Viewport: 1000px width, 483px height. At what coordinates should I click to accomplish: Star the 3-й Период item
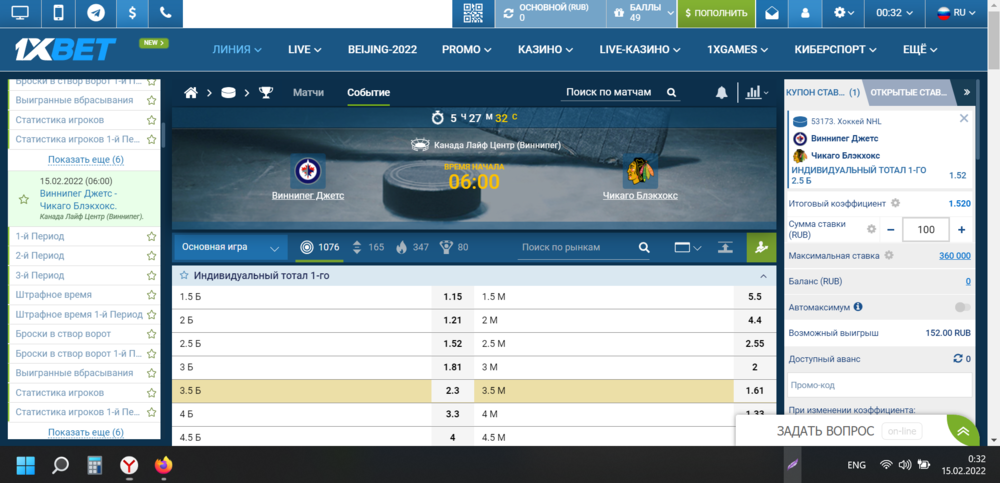point(151,276)
